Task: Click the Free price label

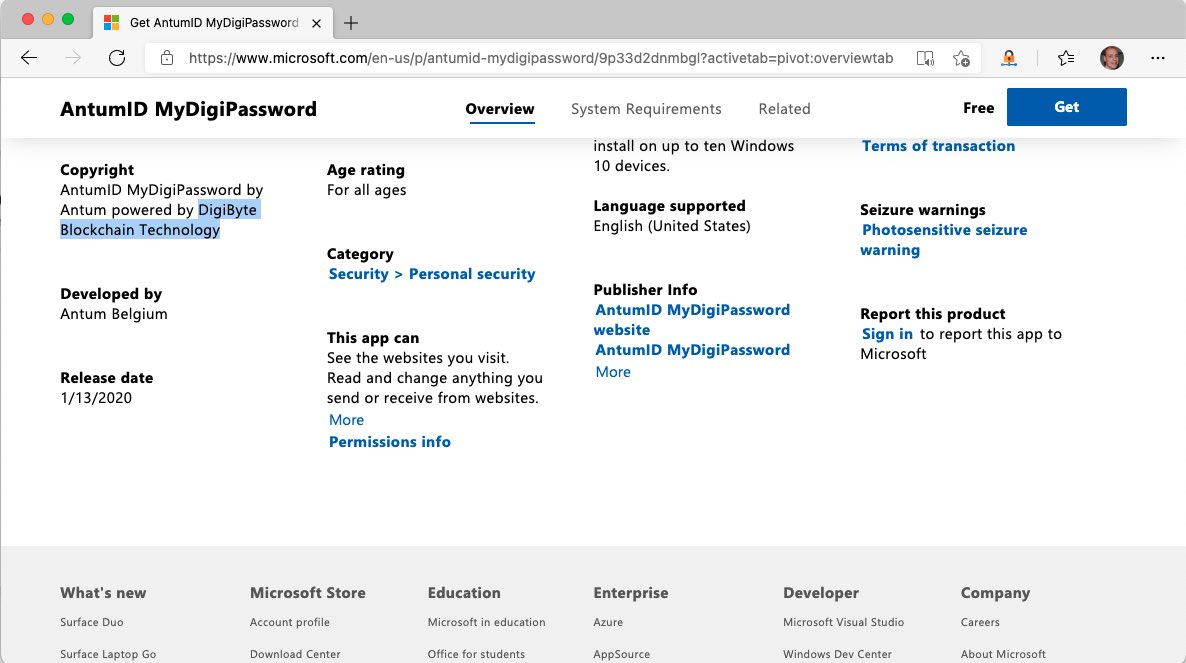Action: click(x=978, y=108)
